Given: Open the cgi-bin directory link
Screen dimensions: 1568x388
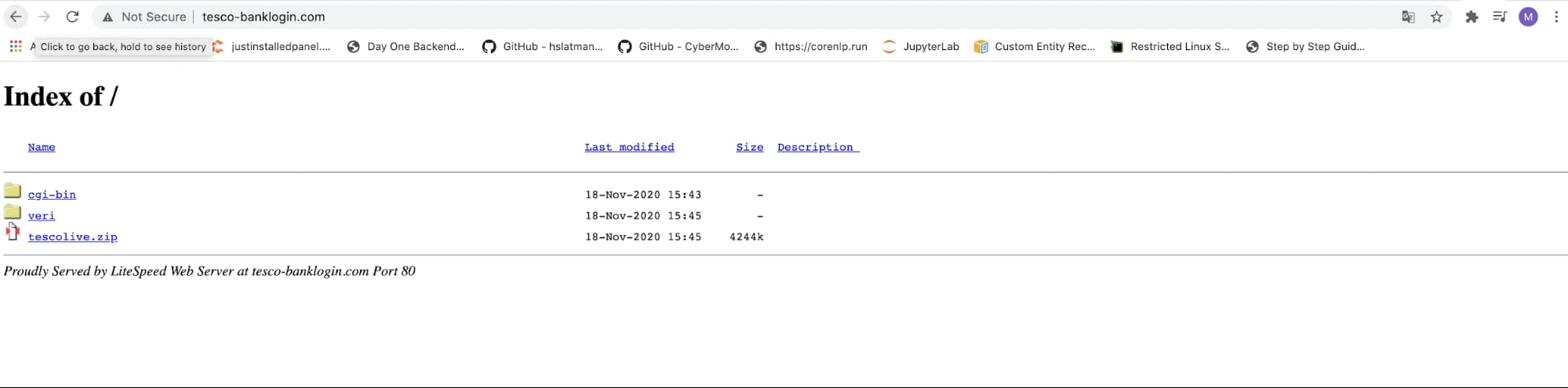Looking at the screenshot, I should click(52, 194).
